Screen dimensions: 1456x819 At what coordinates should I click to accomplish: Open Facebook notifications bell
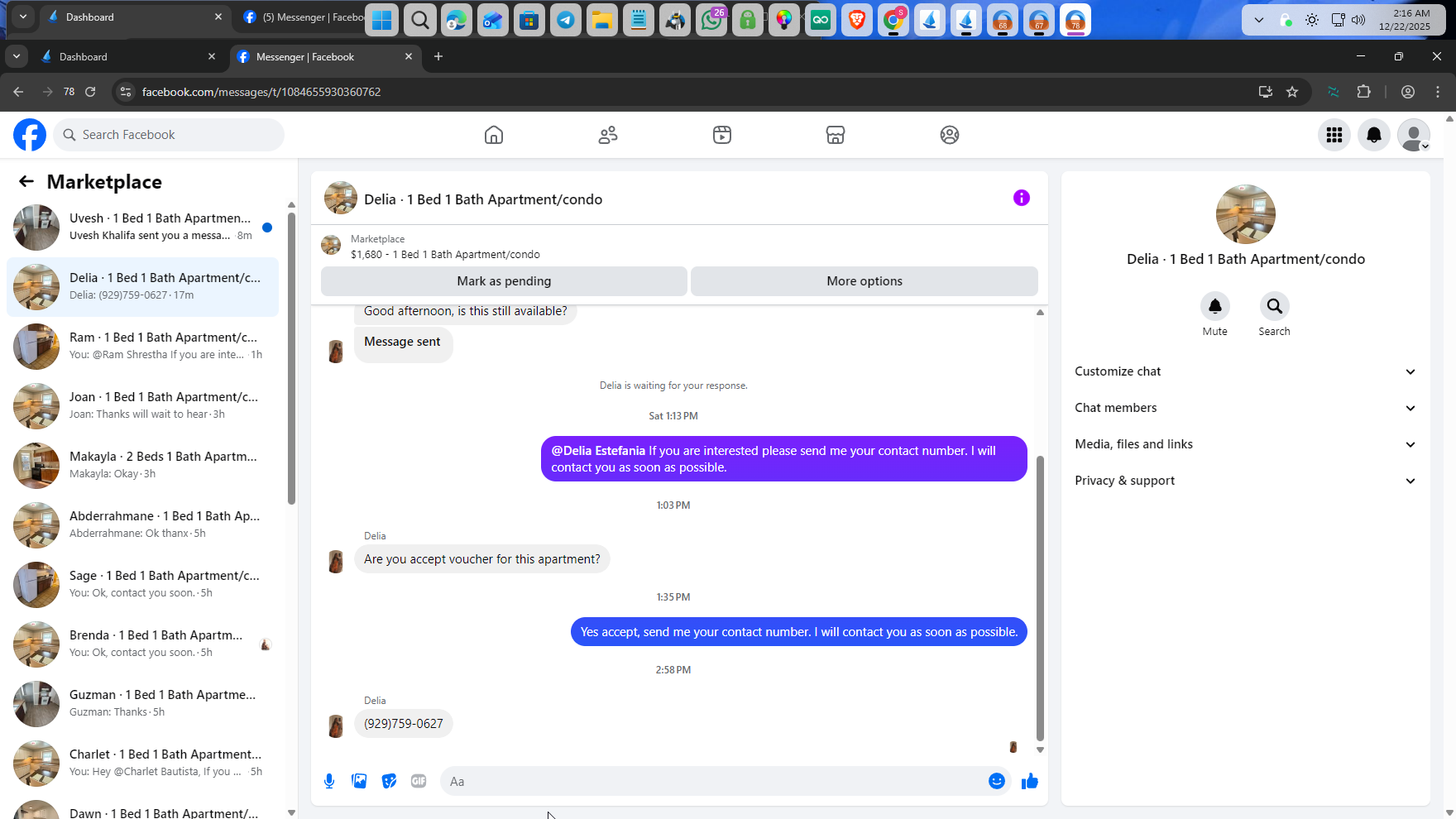(1374, 135)
